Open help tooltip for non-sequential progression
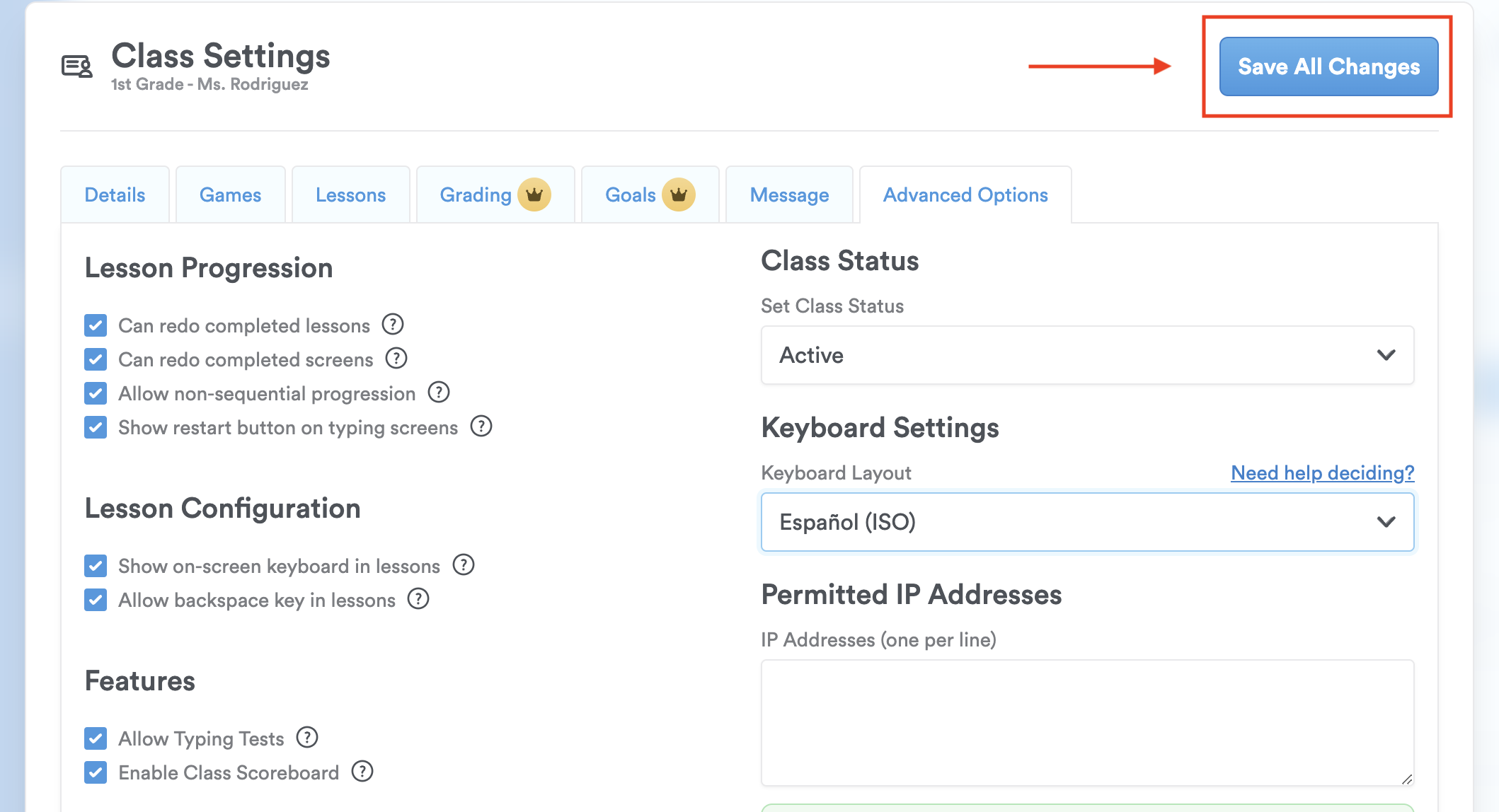 [439, 393]
